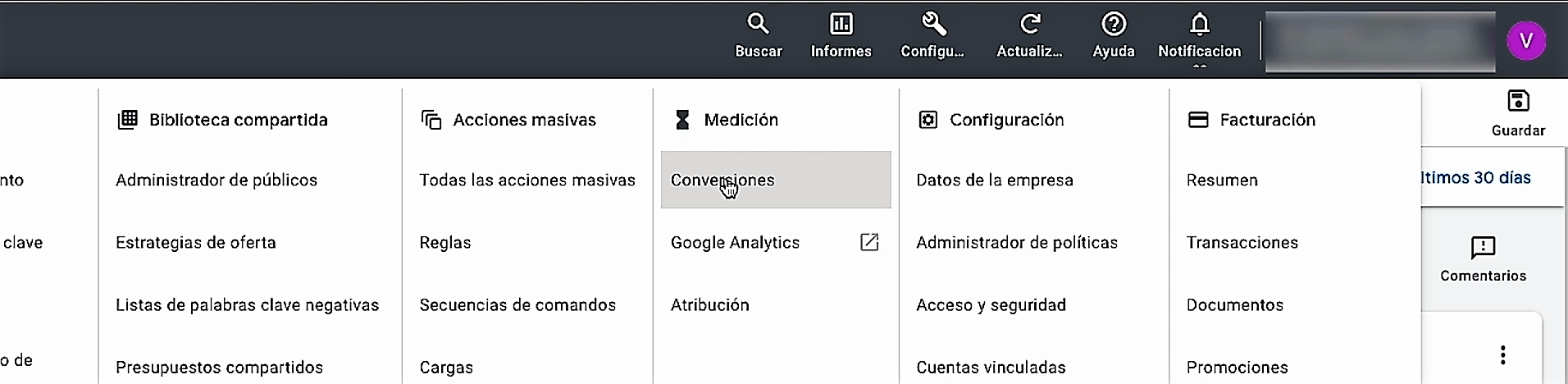The height and width of the screenshot is (384, 1568).
Task: Click the Guardar save icon
Action: click(x=1518, y=102)
